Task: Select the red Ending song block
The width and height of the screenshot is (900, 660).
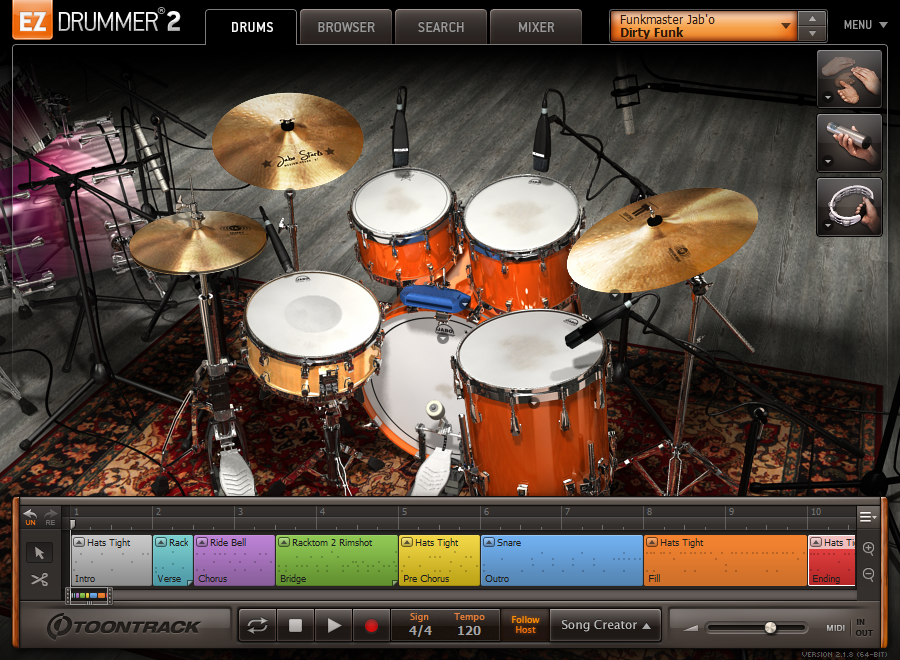Action: (x=832, y=561)
